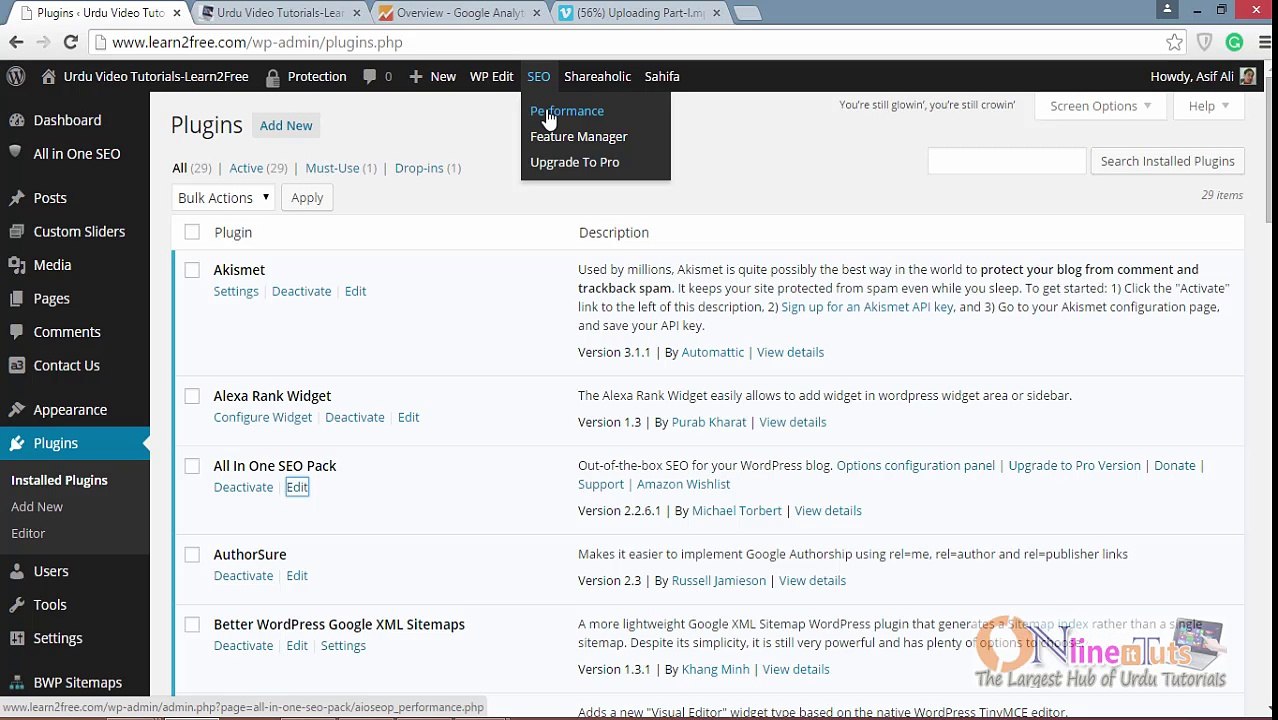Click the Appearance paintbrush icon
The height and width of the screenshot is (720, 1278).
tap(16, 409)
